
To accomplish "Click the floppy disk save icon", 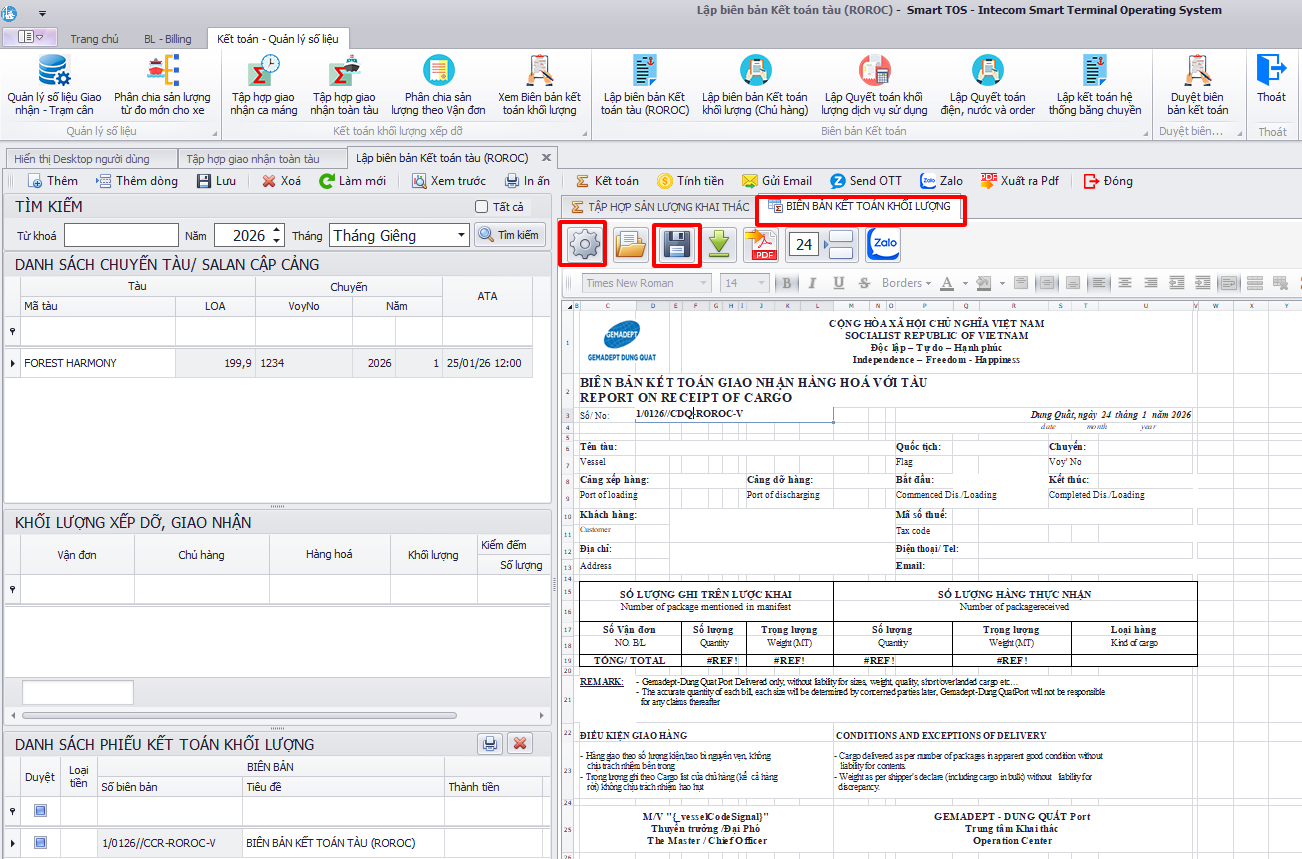I will coord(678,245).
